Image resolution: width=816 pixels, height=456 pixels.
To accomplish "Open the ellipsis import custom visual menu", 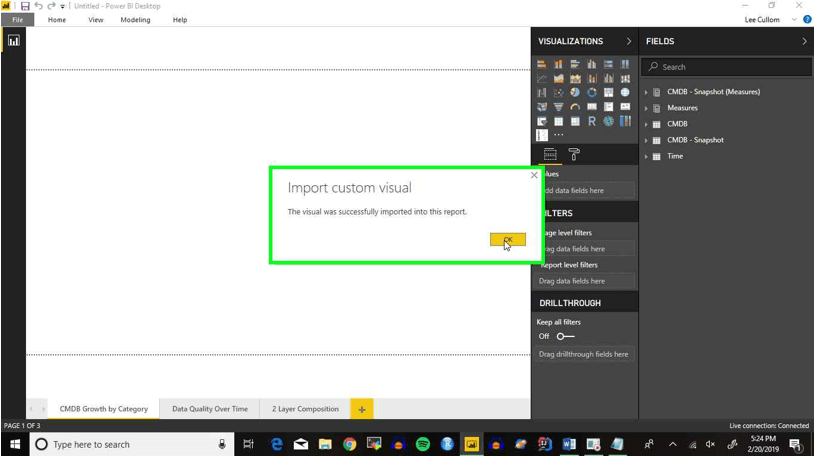I will (x=558, y=135).
